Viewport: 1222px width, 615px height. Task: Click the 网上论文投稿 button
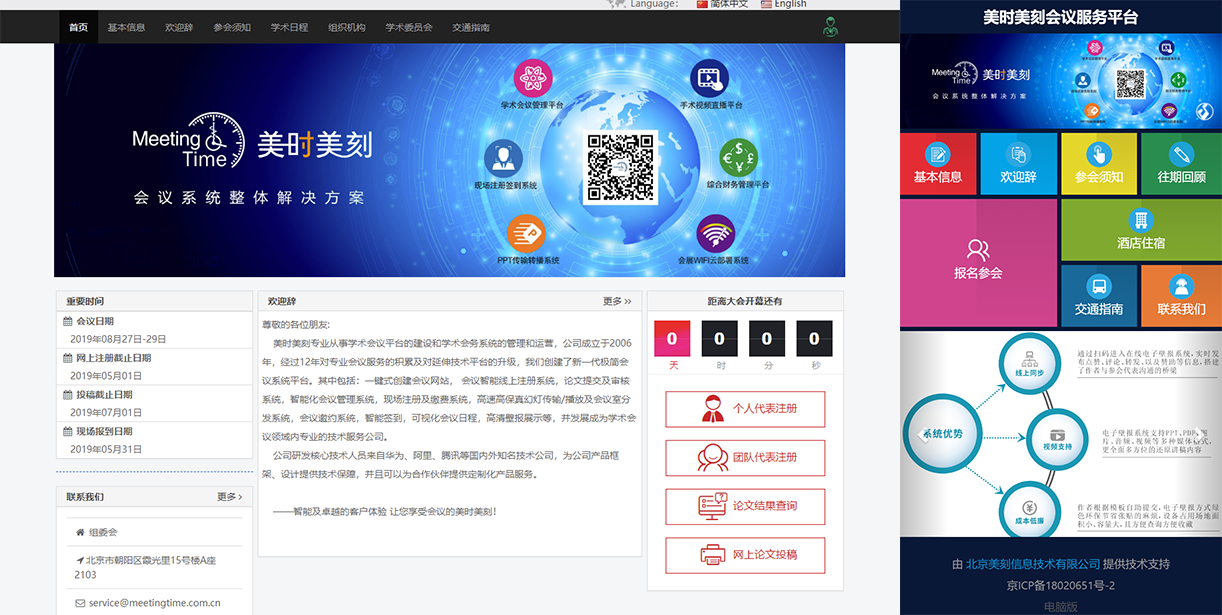coord(745,555)
